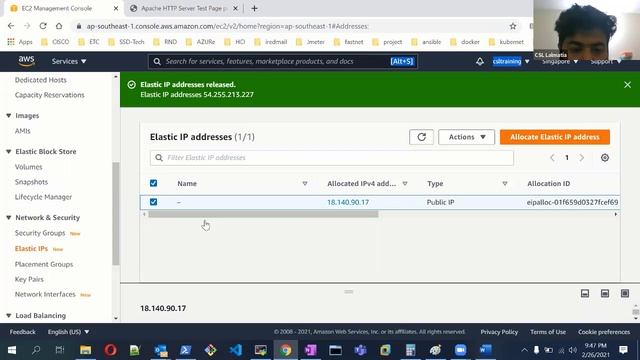The image size is (640, 360).
Task: Go back in browser history
Action: [x=11, y=26]
